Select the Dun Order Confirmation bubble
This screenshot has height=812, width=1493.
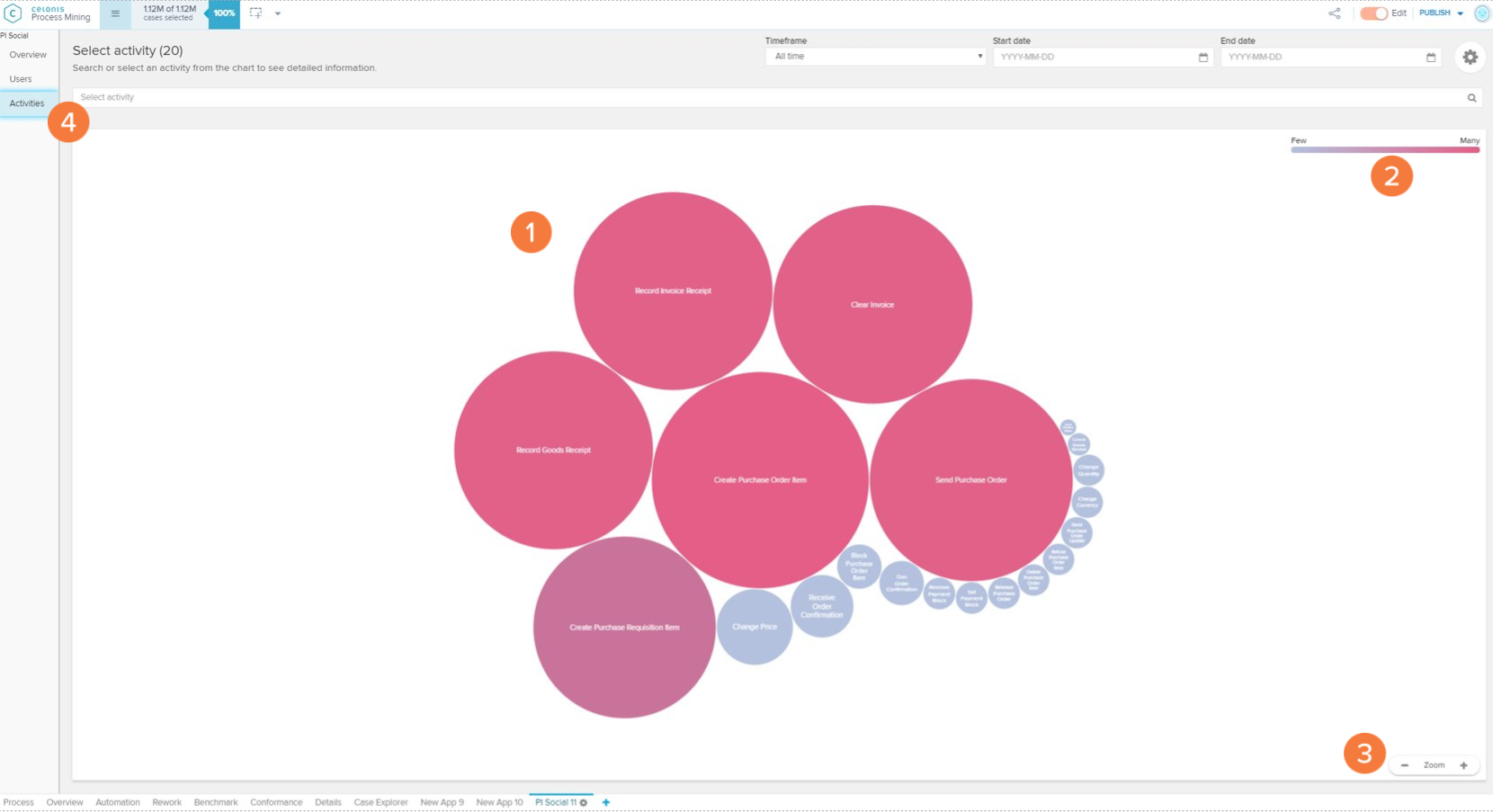coord(901,583)
